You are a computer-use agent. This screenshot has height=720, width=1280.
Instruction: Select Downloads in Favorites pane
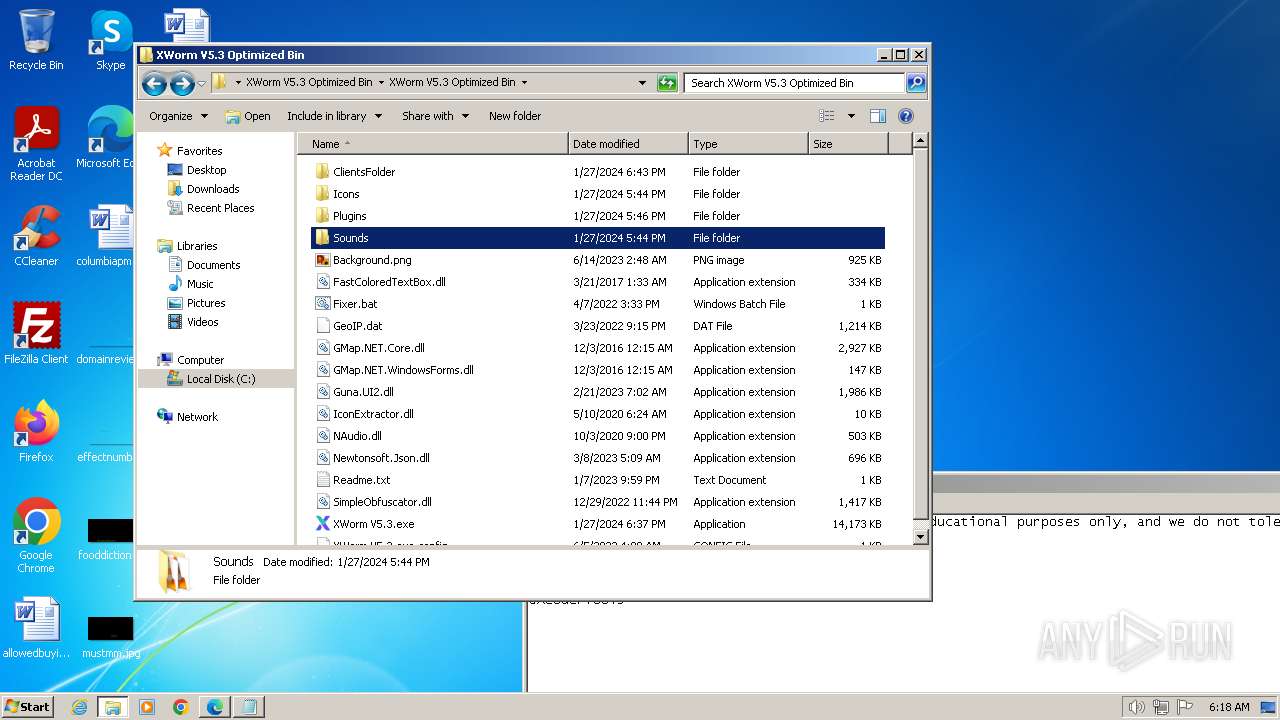coord(212,189)
